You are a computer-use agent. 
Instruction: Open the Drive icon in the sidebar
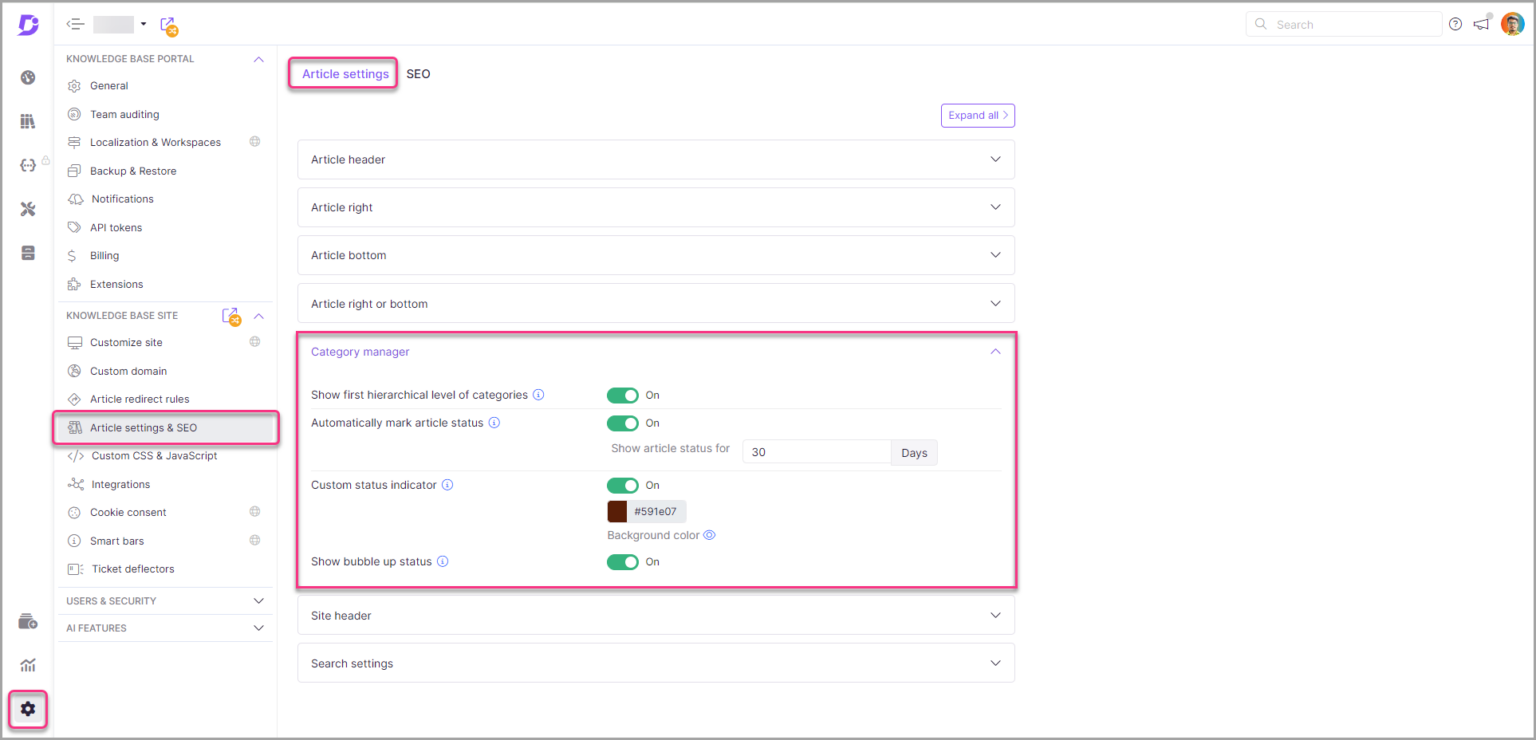click(28, 620)
